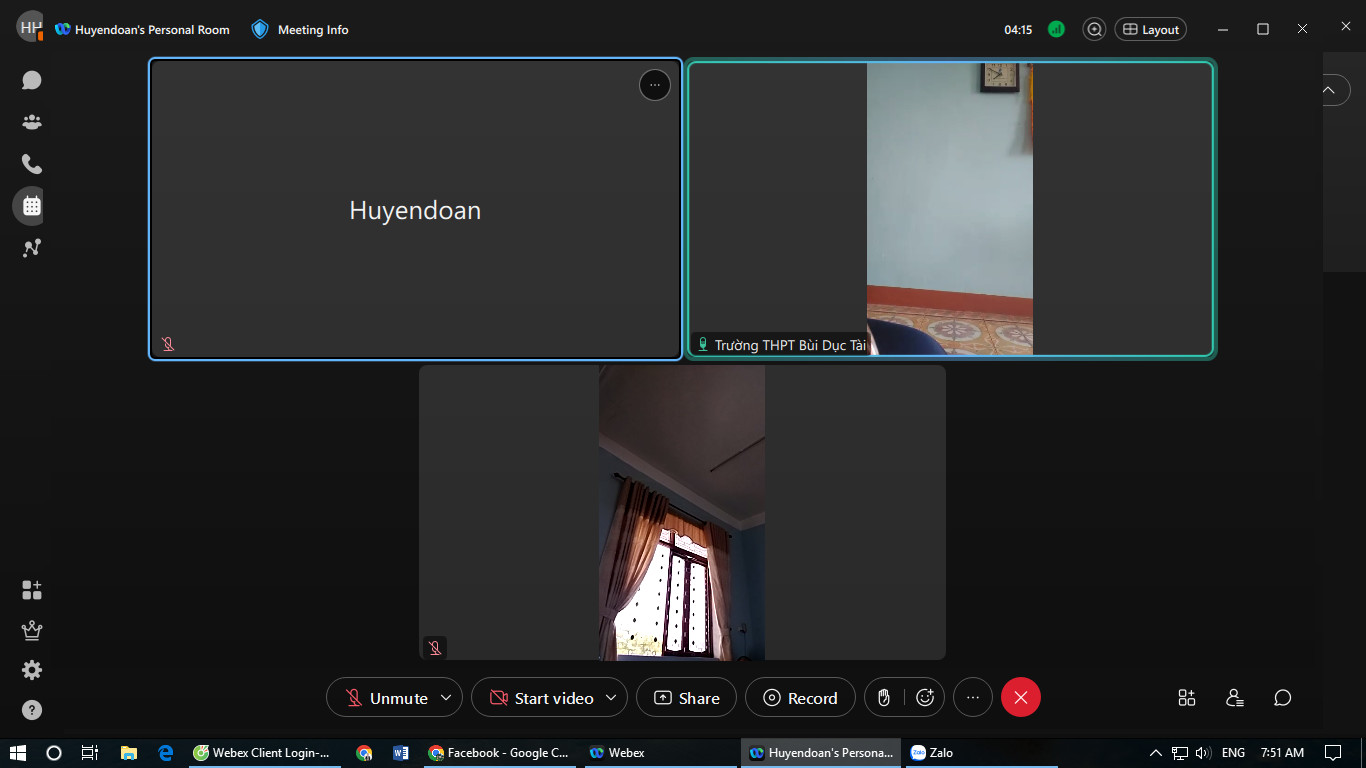Unmute the microphone
This screenshot has height=768, width=1366.
point(387,698)
